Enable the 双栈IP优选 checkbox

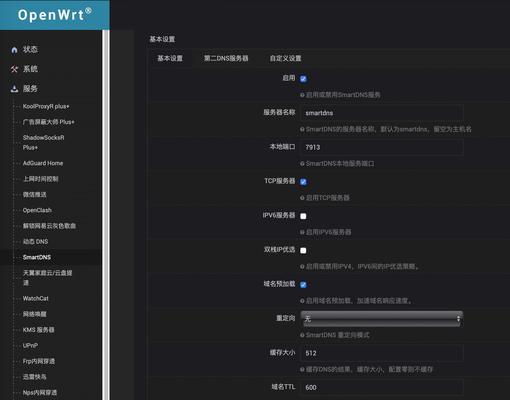[303, 250]
